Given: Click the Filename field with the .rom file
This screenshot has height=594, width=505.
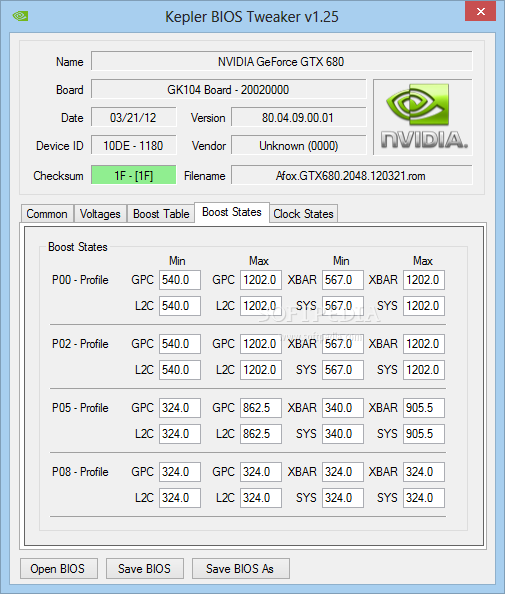Looking at the screenshot, I should [x=352, y=175].
